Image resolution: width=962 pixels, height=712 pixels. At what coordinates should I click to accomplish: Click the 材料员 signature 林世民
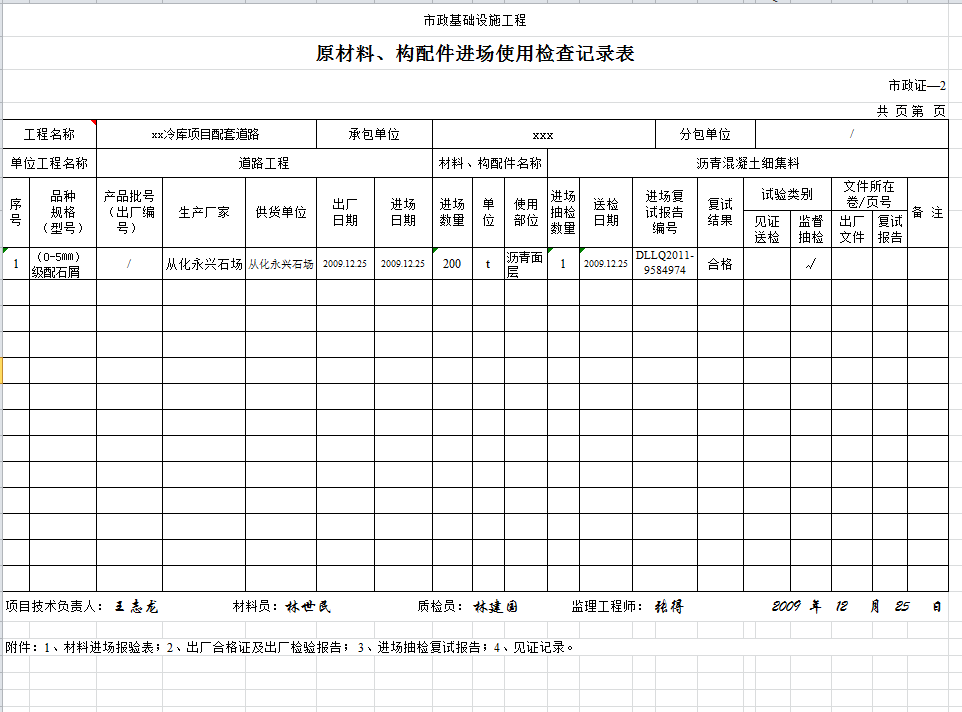pyautogui.click(x=308, y=607)
